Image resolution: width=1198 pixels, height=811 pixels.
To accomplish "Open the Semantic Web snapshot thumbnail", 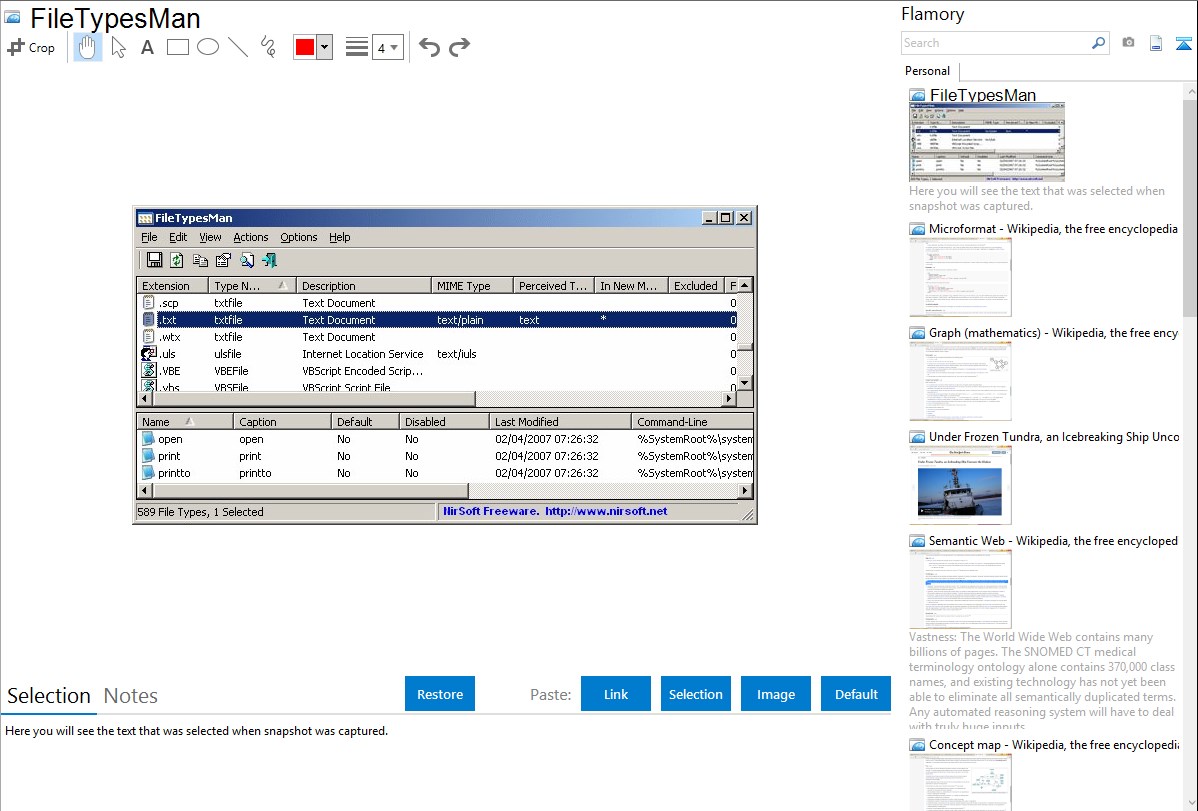I will pos(960,589).
